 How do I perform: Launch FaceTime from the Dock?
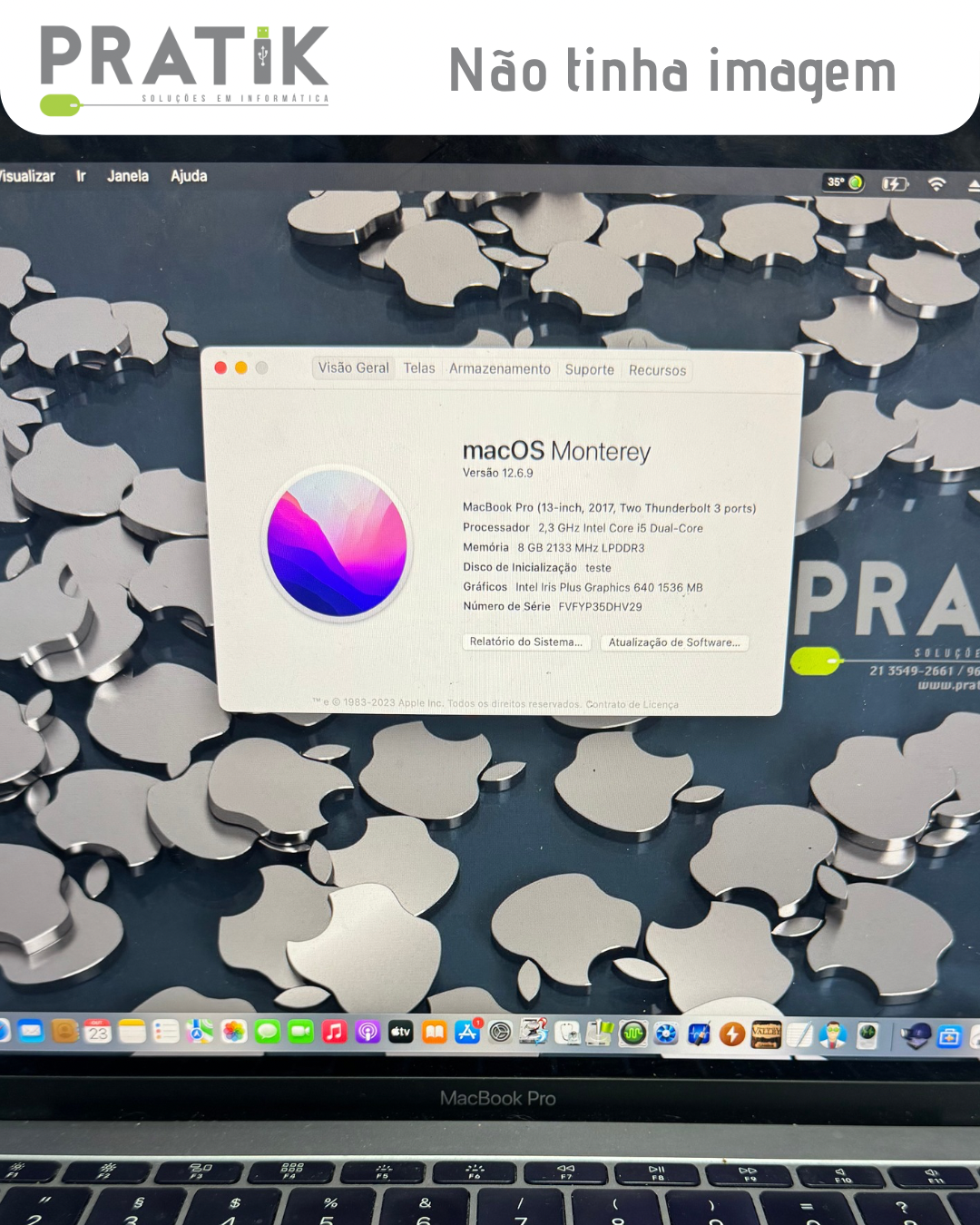301,1032
